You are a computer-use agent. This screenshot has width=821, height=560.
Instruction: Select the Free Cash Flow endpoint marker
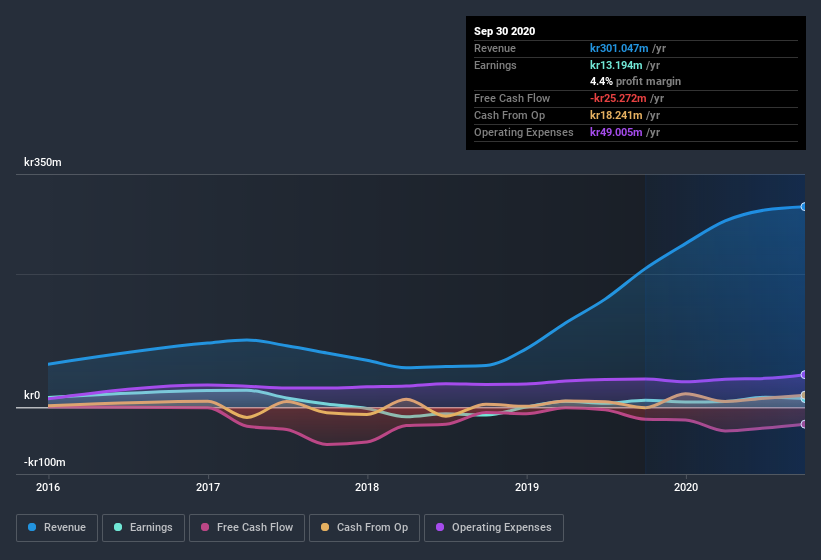(x=803, y=424)
